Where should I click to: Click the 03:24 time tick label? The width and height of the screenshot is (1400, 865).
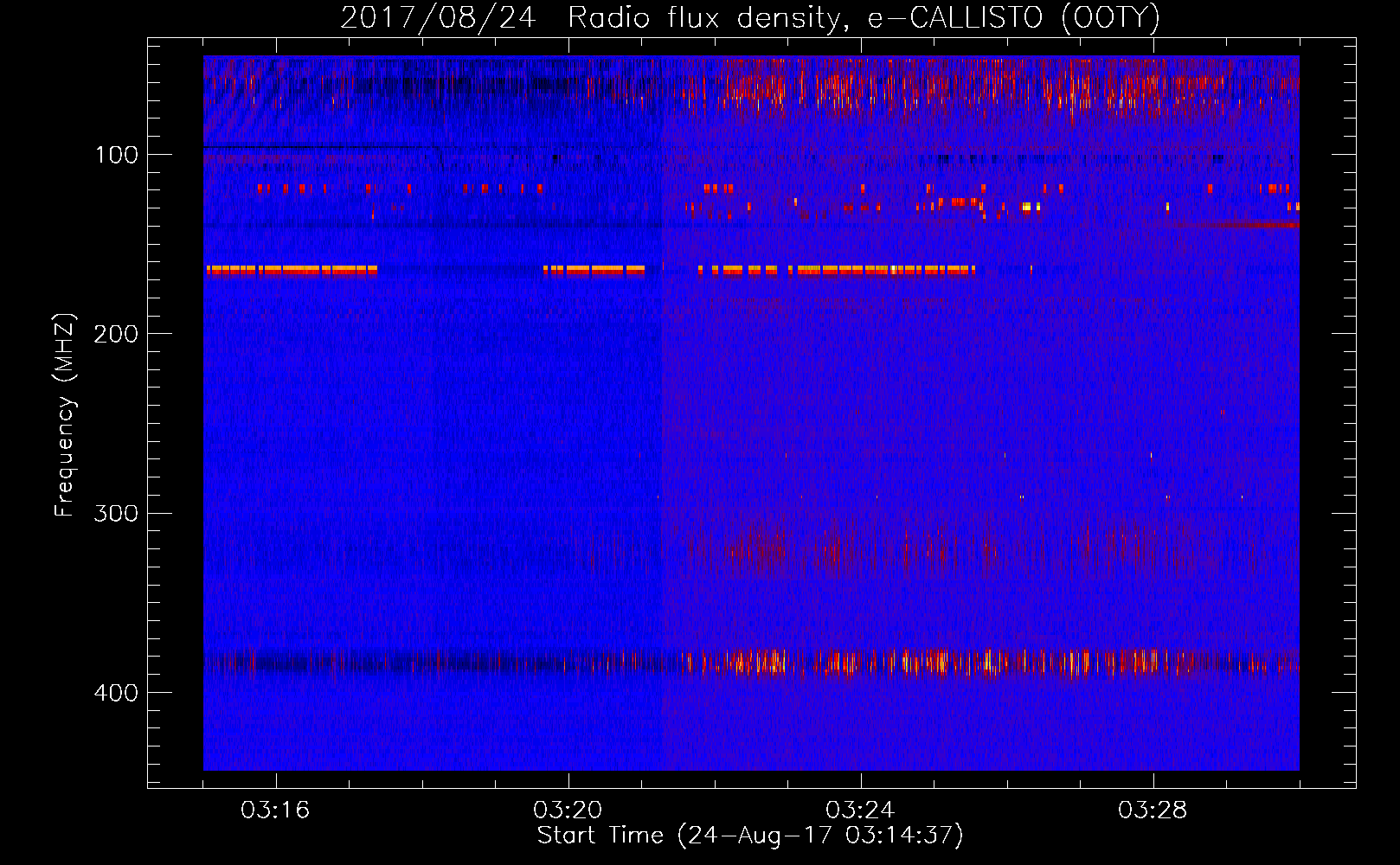pos(860,810)
